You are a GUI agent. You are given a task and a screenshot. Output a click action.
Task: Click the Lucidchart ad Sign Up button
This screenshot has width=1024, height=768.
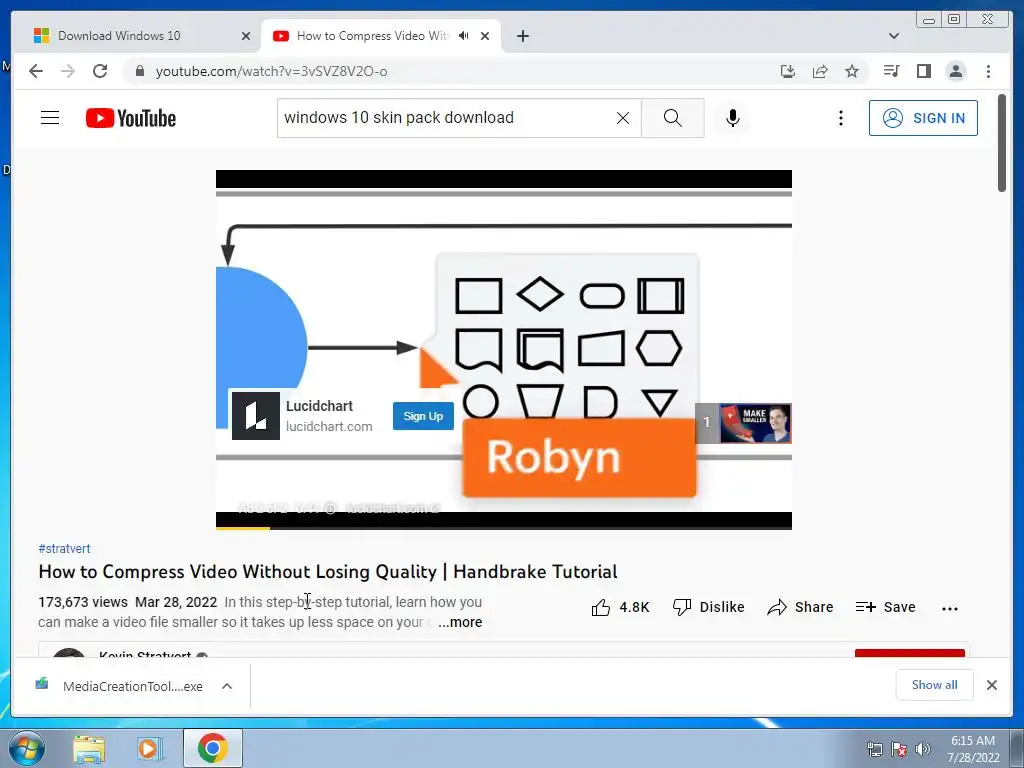tap(423, 416)
